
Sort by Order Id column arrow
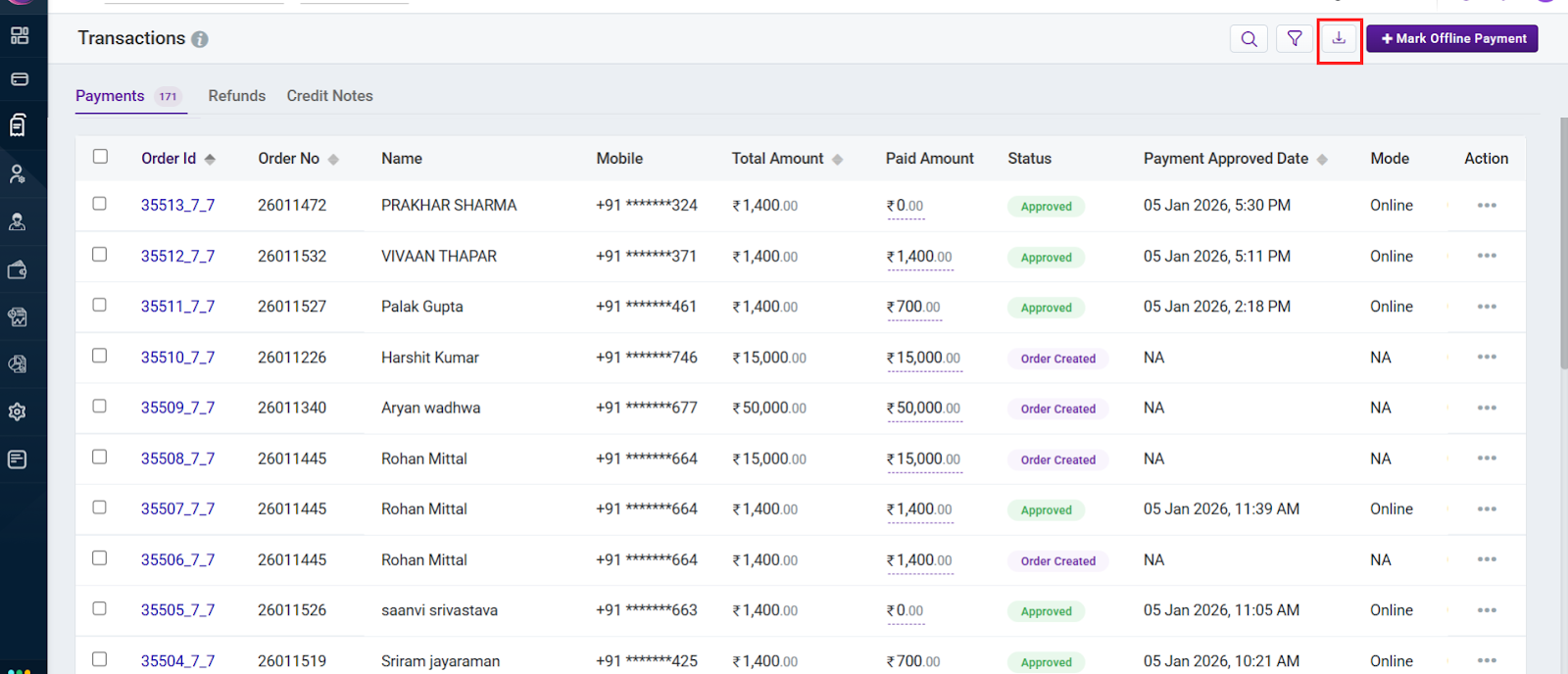tap(210, 160)
